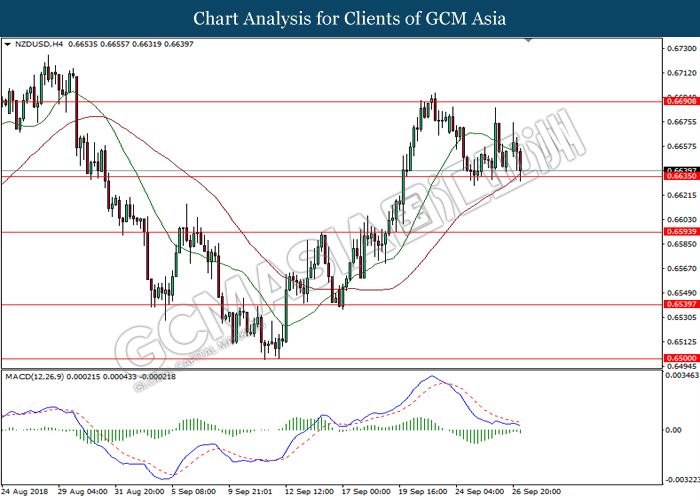
Task: Click the 0.66215 price scale value
Action: (681, 195)
